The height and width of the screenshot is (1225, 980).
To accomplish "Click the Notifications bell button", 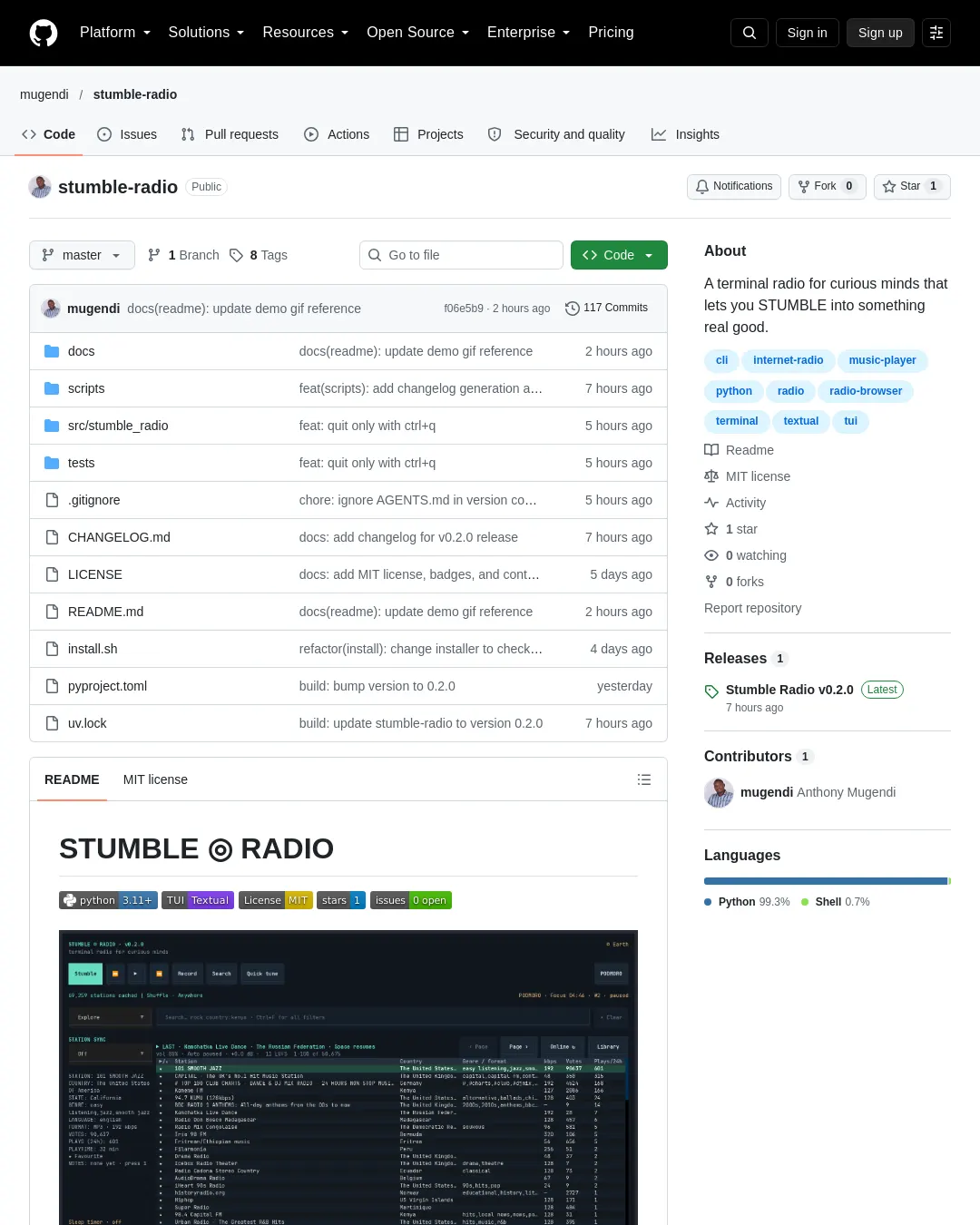I will click(734, 186).
